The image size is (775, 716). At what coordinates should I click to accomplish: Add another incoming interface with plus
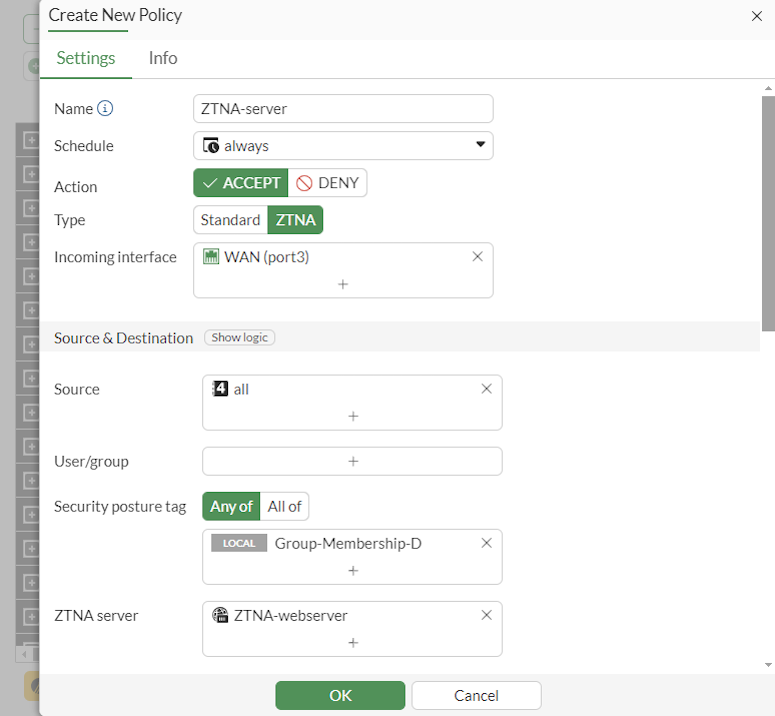coord(343,284)
